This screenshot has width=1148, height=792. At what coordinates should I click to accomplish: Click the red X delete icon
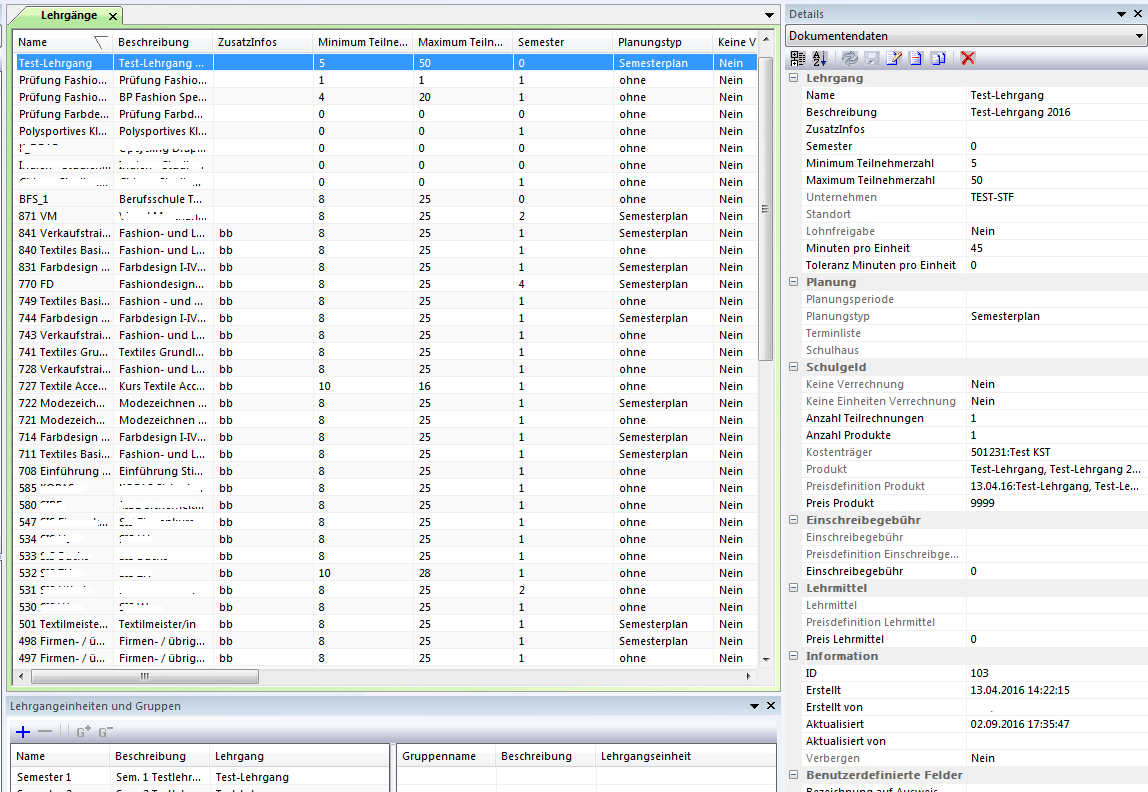tap(967, 58)
